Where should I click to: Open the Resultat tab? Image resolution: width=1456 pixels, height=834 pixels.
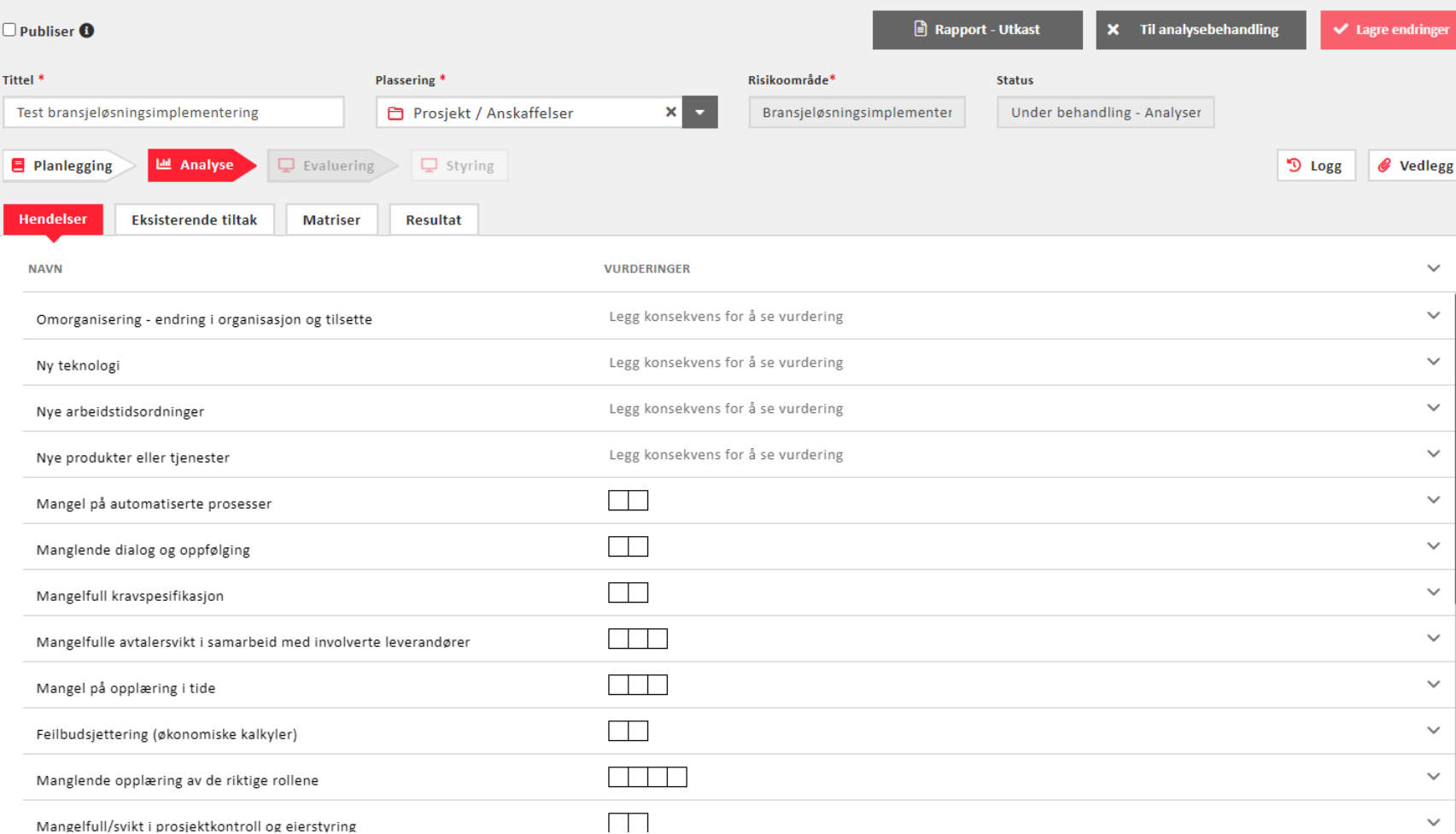tap(433, 220)
